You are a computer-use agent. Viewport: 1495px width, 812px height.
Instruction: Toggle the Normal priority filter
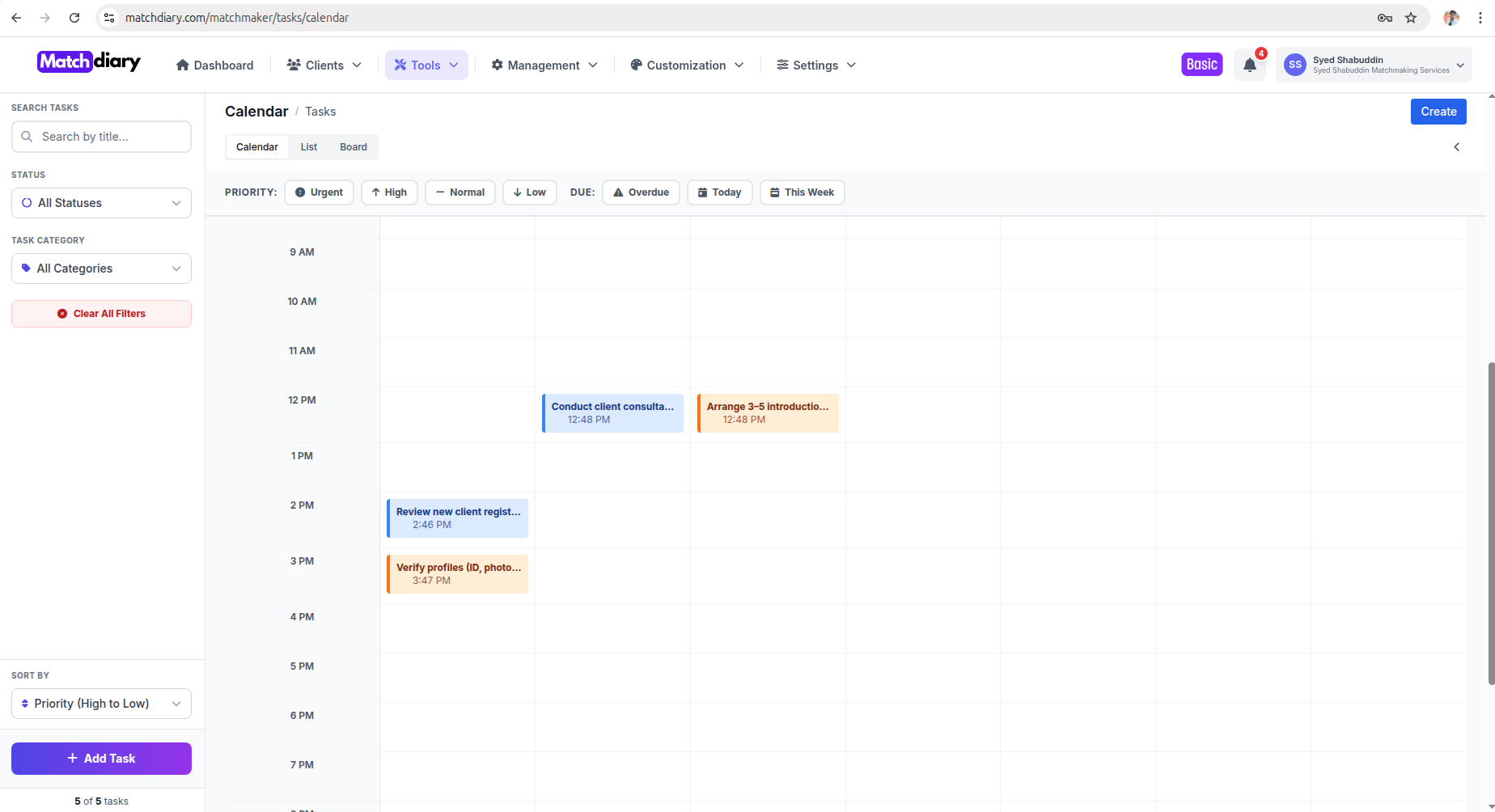[460, 192]
